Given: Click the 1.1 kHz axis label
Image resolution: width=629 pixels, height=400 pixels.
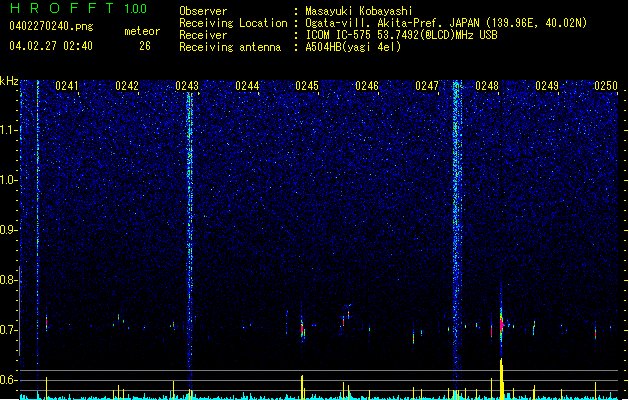Looking at the screenshot, I should [x=8, y=130].
